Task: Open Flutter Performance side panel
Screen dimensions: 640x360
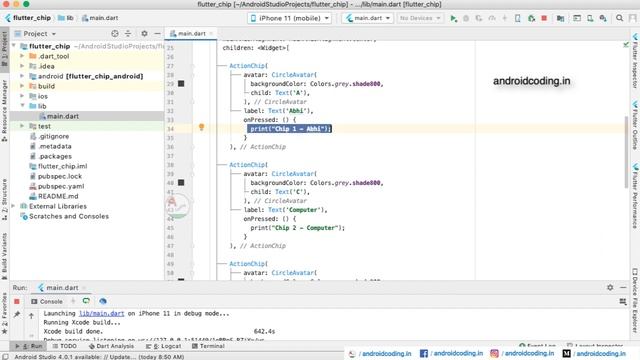Action: pyautogui.click(x=635, y=196)
